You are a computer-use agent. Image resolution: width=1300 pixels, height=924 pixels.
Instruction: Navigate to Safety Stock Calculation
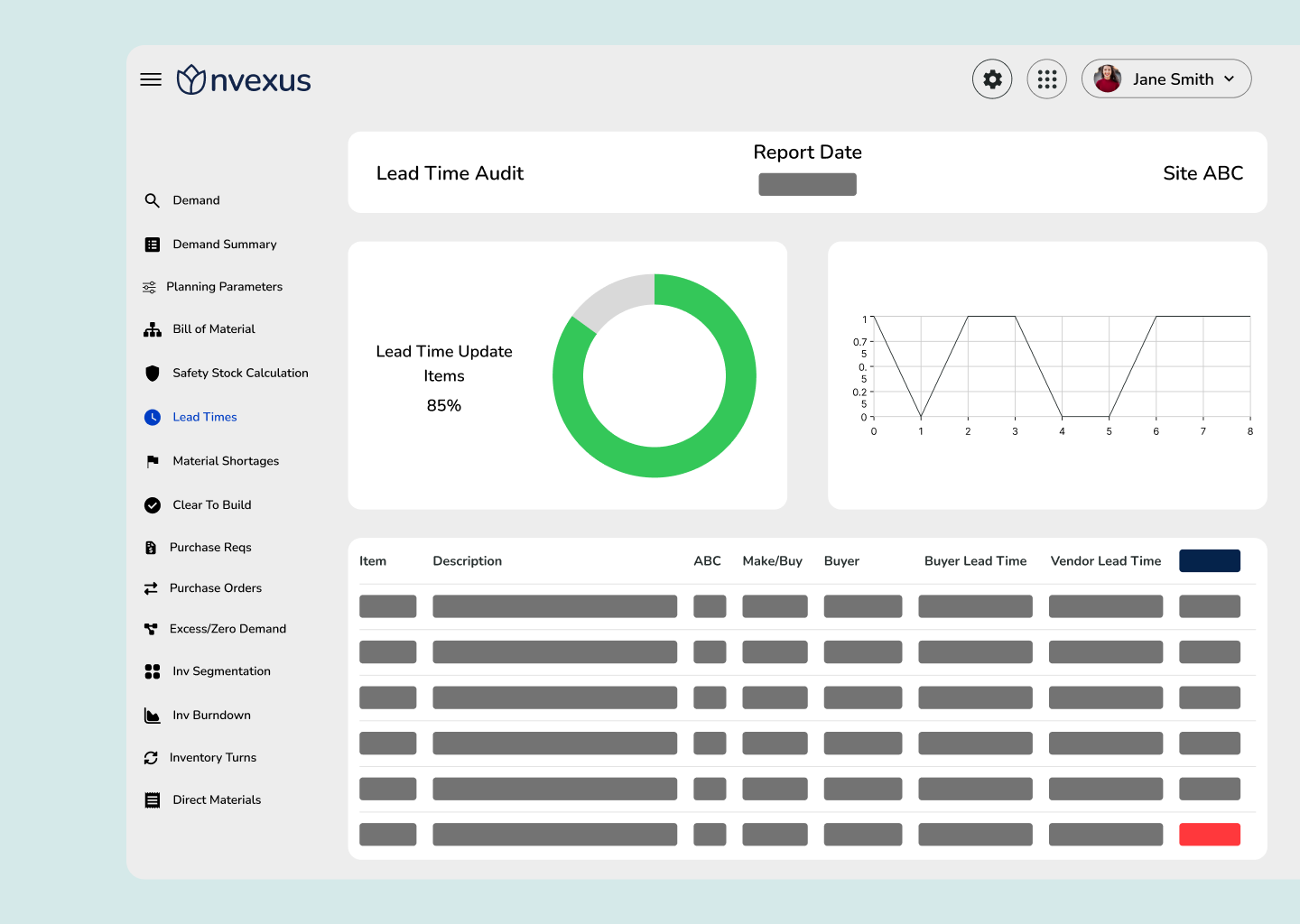point(240,374)
